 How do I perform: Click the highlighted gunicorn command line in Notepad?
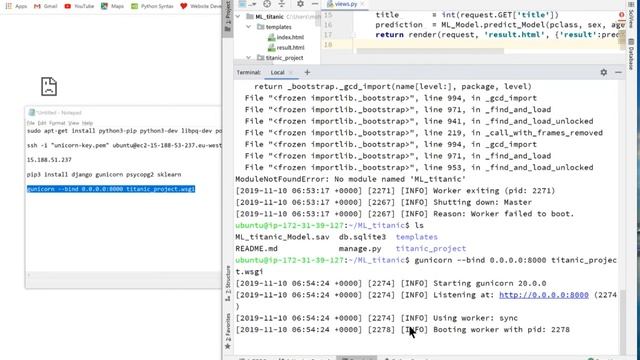click(111, 189)
